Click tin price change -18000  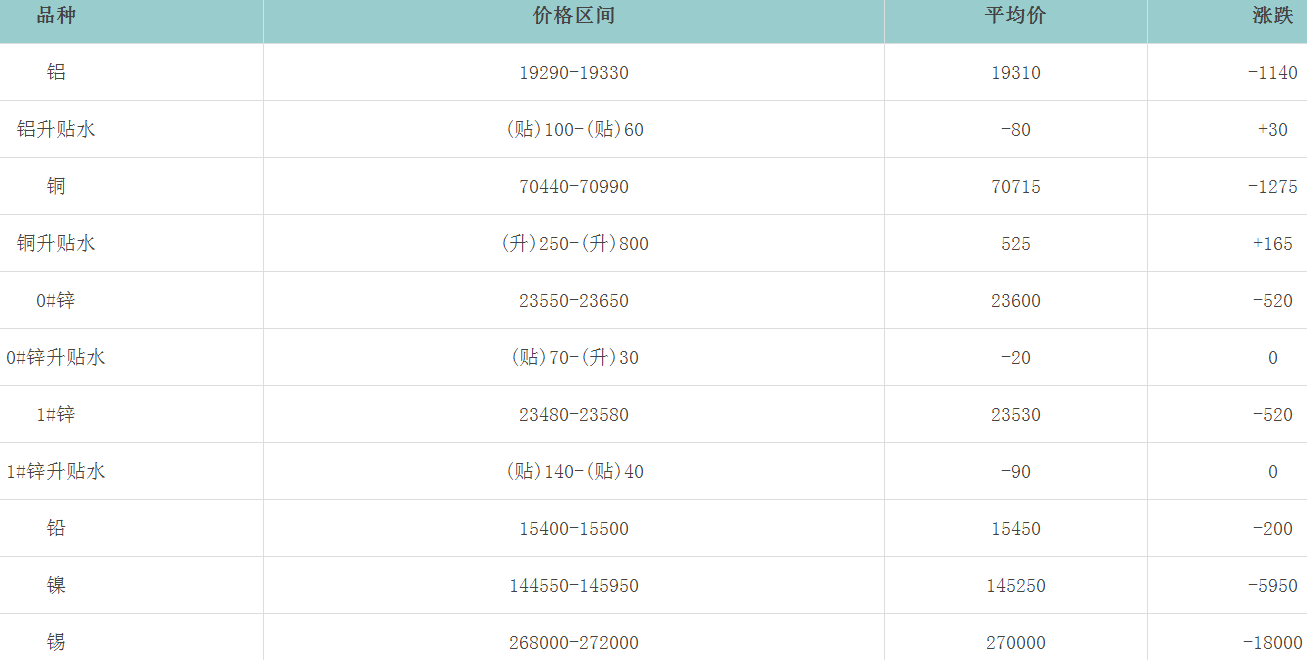[1272, 643]
